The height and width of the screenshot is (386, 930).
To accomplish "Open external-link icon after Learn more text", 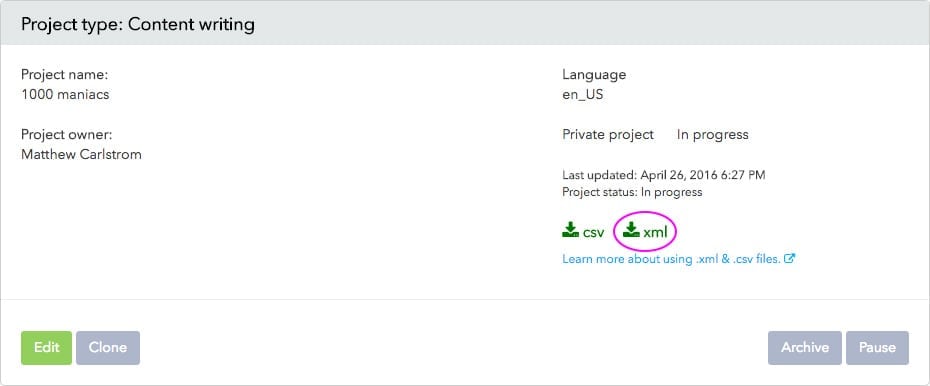I will pyautogui.click(x=789, y=259).
